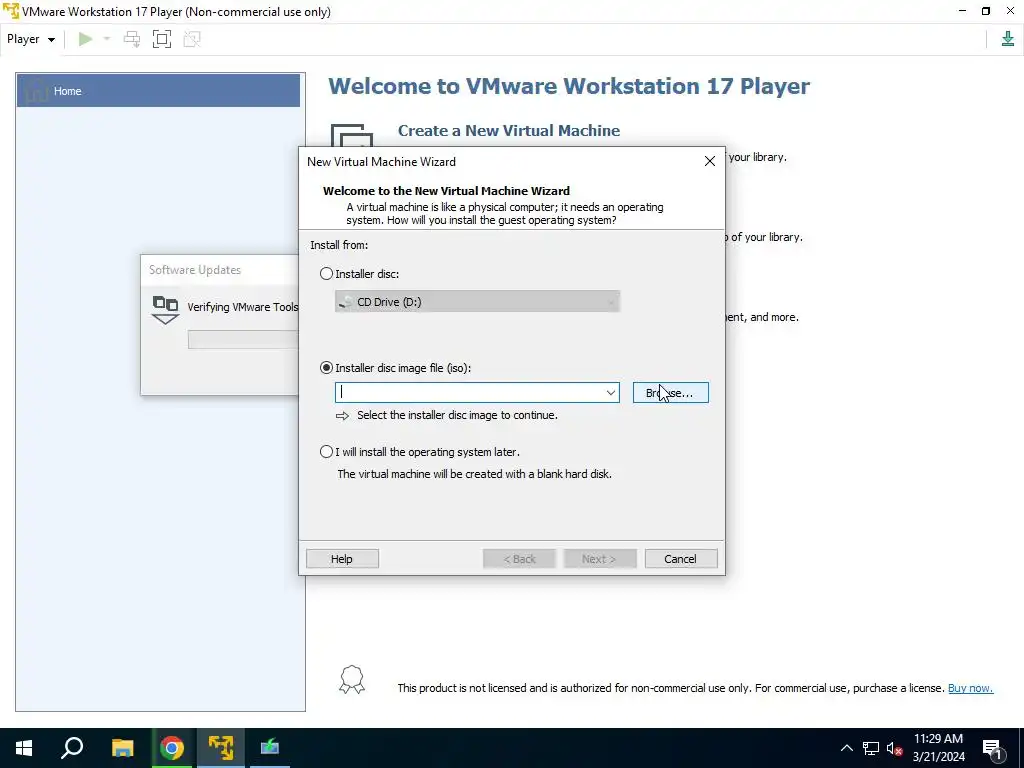Click the VMware logo in title bar
Screen dimensions: 1024x768
click(x=11, y=11)
